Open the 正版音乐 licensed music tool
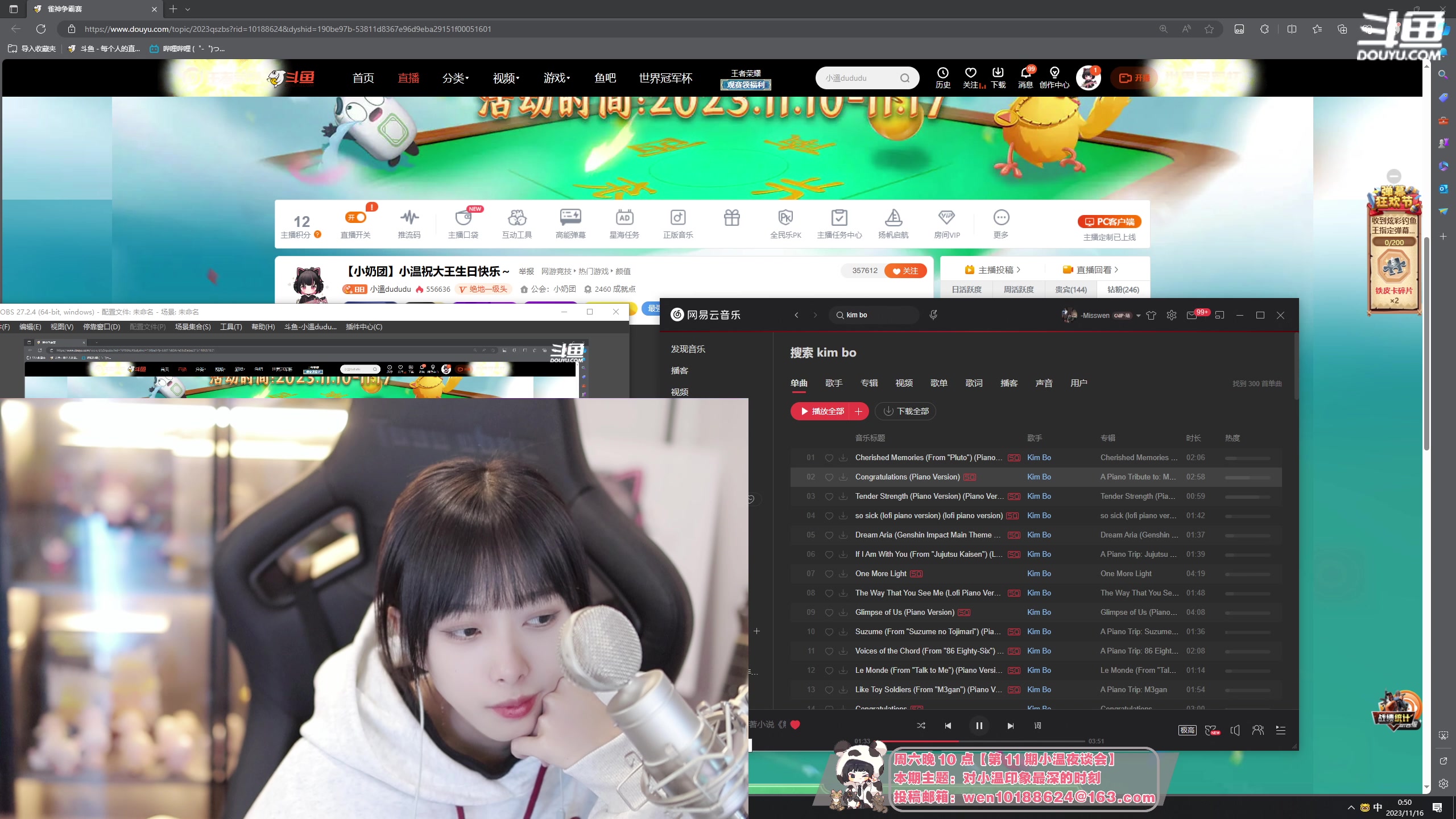 click(x=678, y=224)
